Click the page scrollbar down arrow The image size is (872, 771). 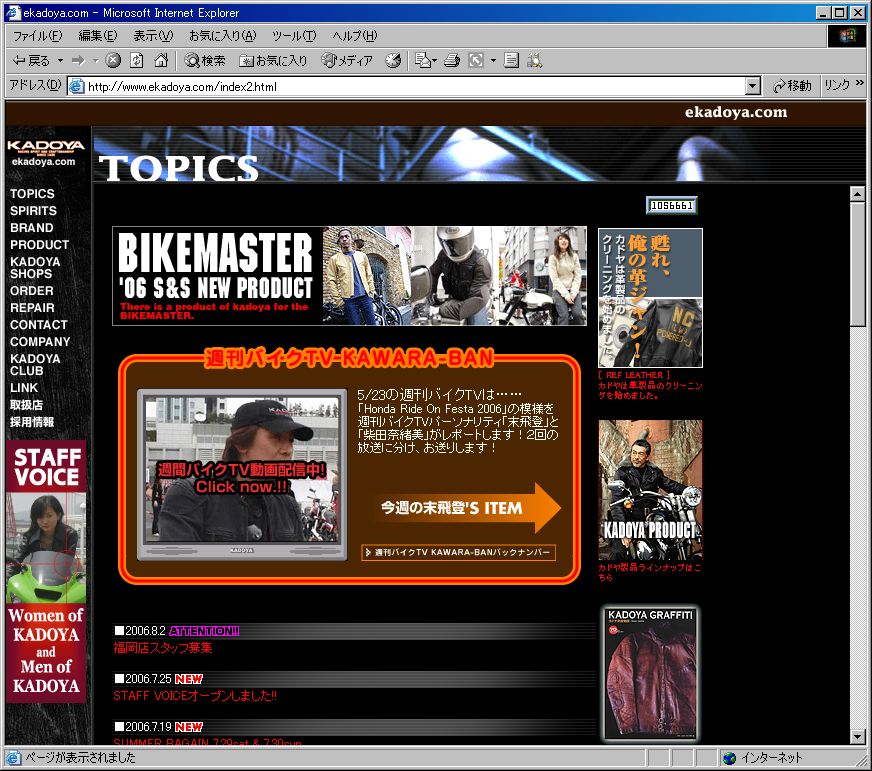point(857,737)
